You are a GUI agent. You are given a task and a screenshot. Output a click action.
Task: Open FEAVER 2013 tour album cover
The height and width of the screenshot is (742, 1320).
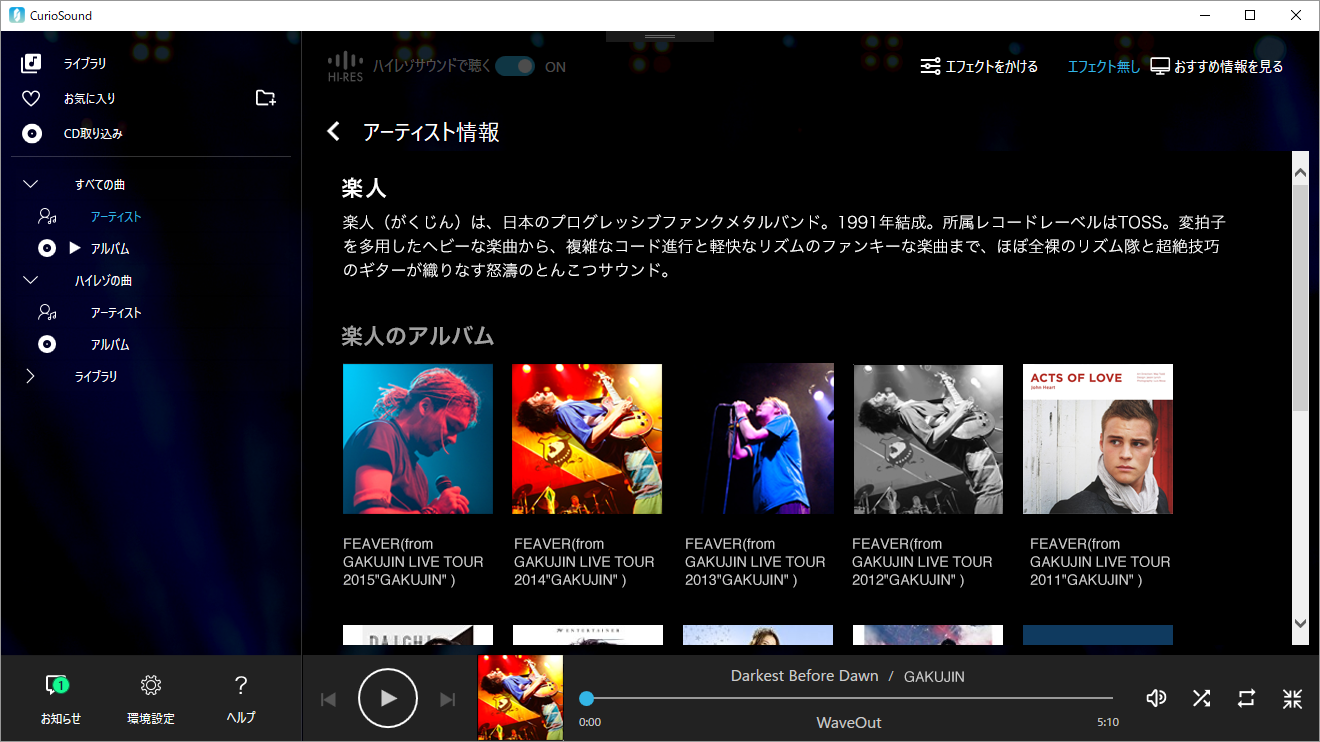tap(758, 439)
